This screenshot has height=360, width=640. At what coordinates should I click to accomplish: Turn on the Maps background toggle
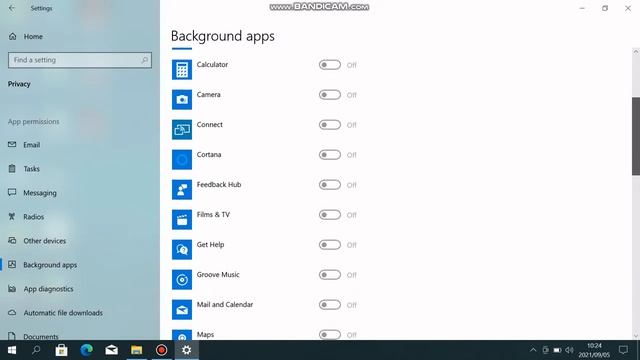tap(330, 335)
